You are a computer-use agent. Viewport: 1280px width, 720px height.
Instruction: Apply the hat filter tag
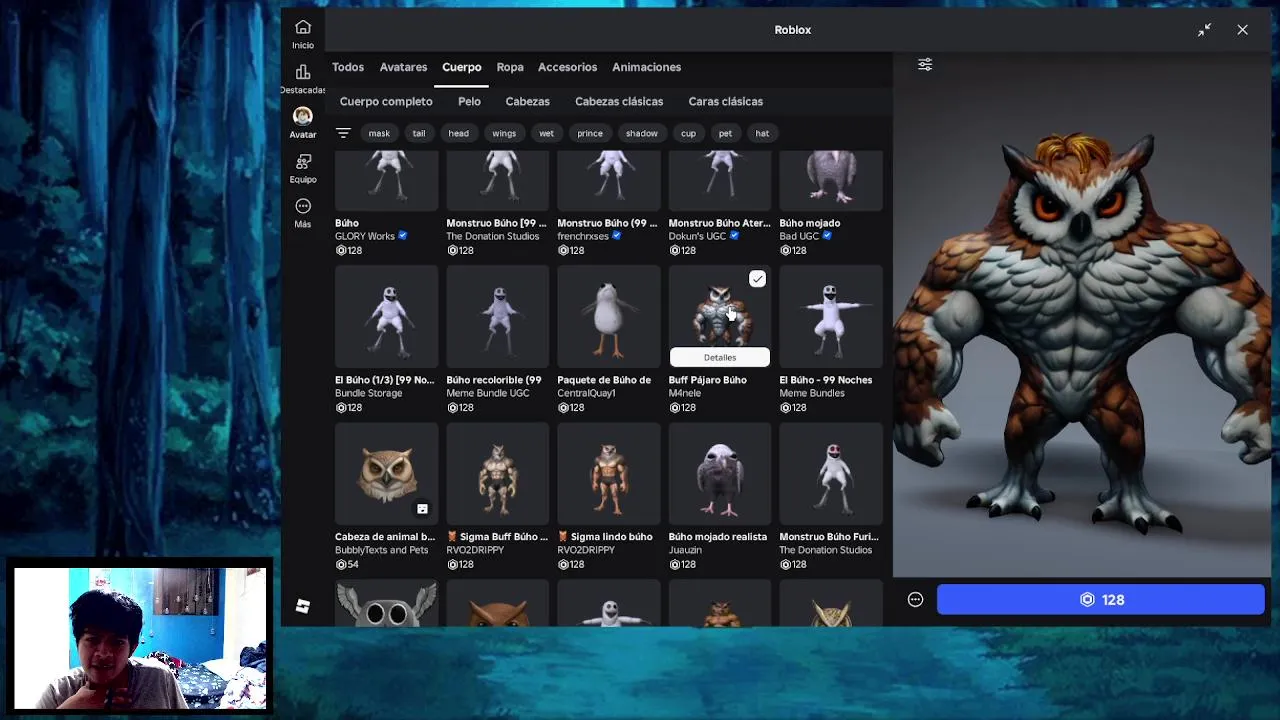[x=762, y=133]
